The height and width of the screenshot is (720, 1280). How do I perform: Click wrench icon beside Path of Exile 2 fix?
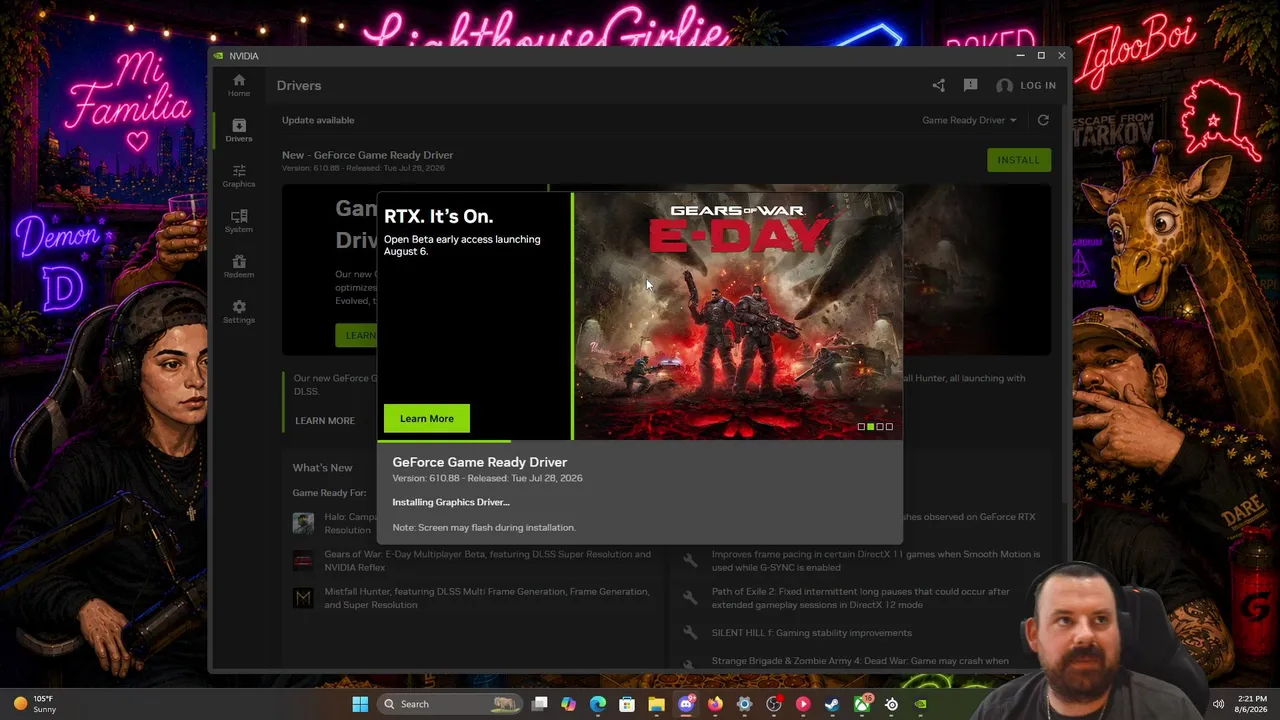(690, 598)
